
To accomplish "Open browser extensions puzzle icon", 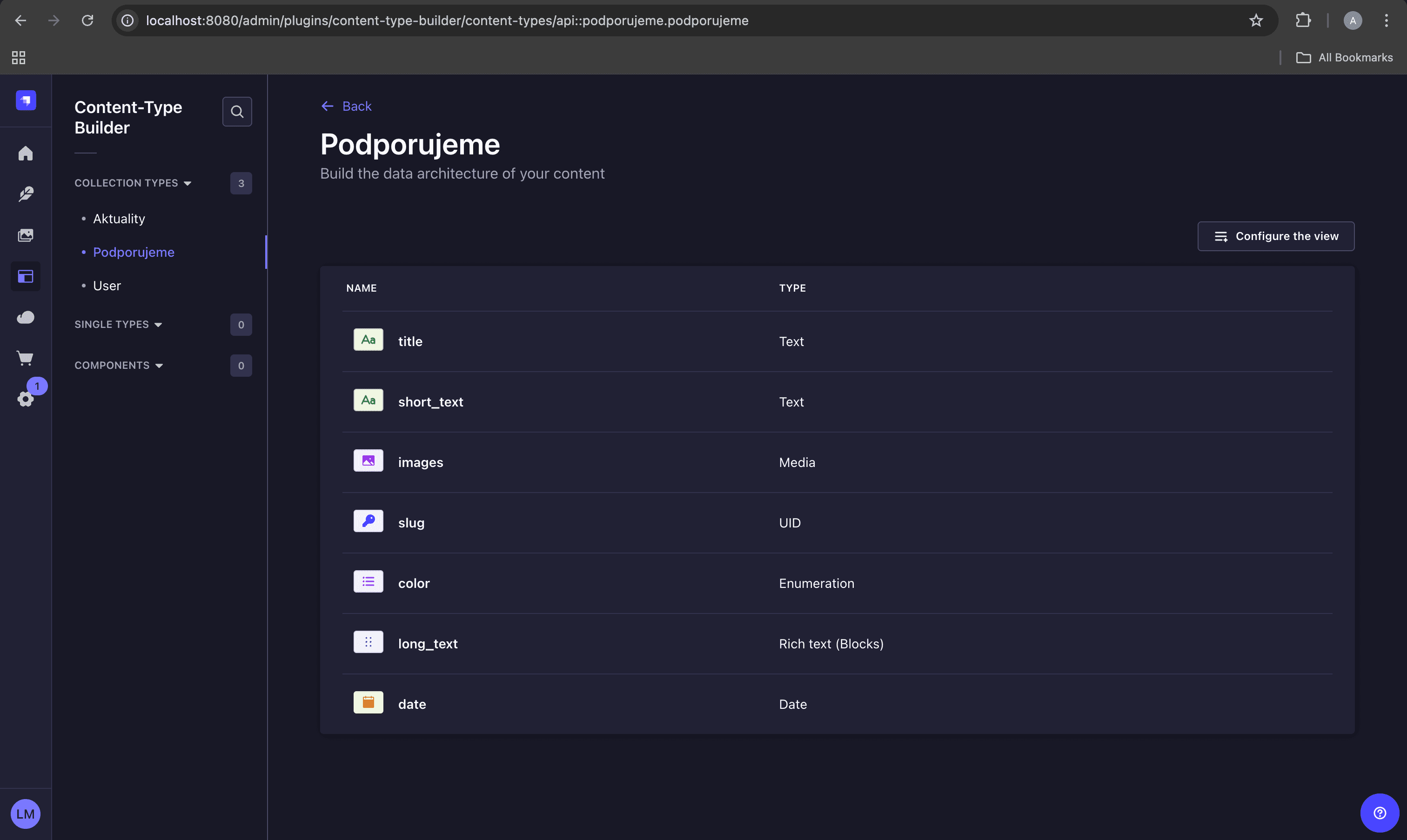I will click(1303, 20).
